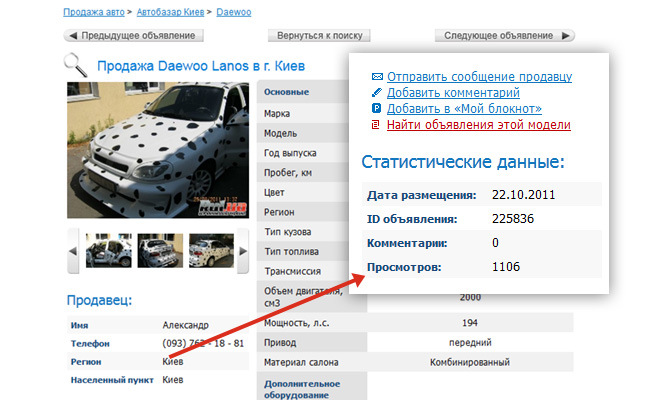Image resolution: width=660 pixels, height=400 pixels.
Task: Click the Пробег, км row label
Action: click(288, 173)
